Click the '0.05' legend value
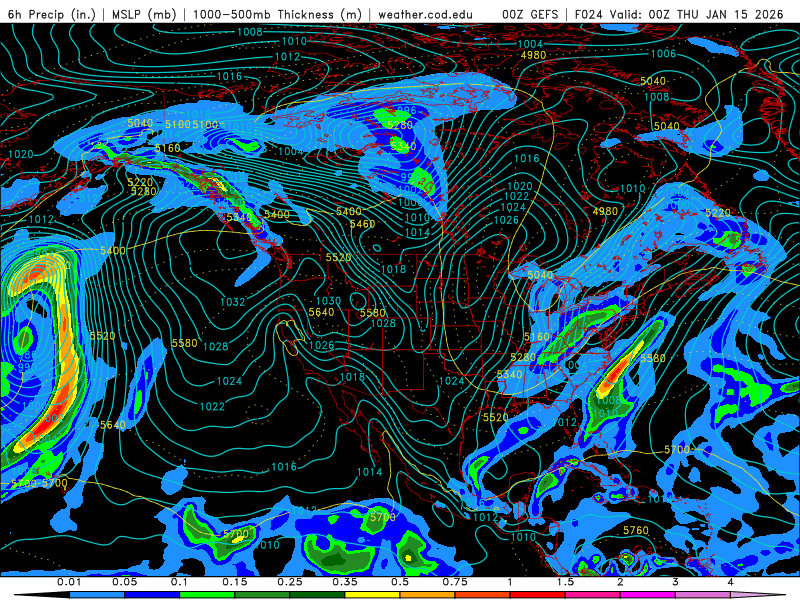Image resolution: width=800 pixels, height=600 pixels. [124, 582]
